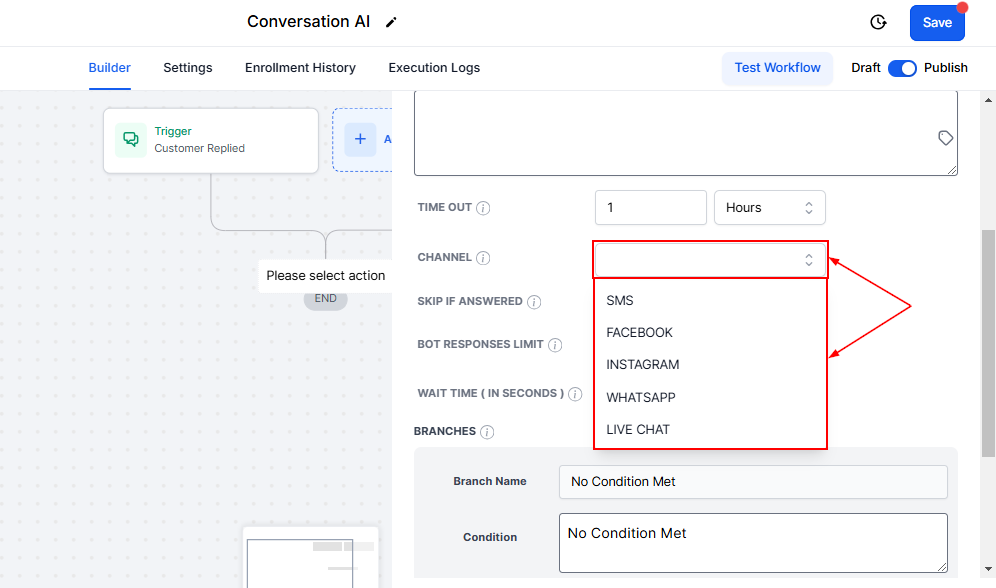Click the Publish label
Viewport: 996px width, 588px height.
[945, 68]
